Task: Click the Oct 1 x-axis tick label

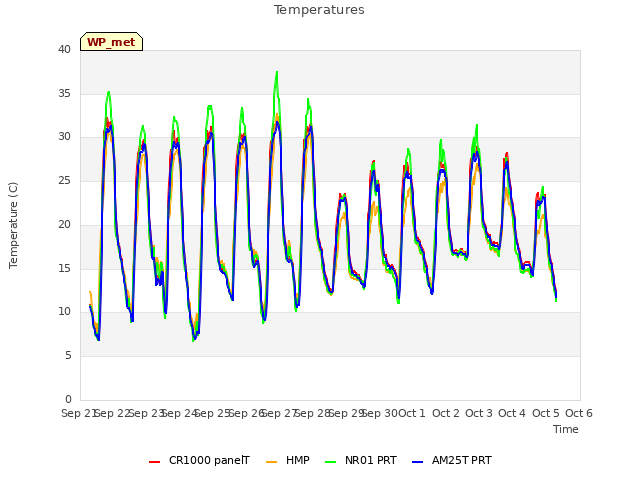Action: [x=411, y=413]
